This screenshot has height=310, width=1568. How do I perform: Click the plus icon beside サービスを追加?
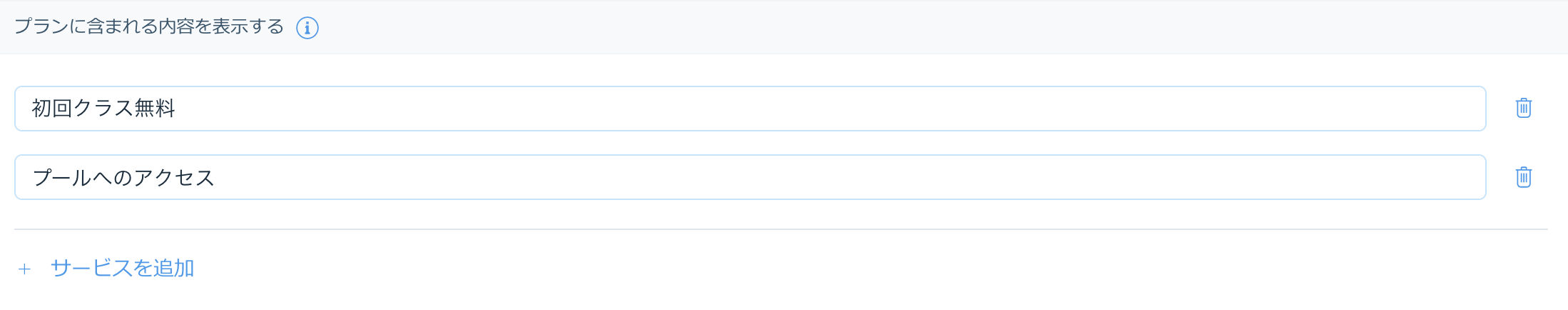point(25,269)
